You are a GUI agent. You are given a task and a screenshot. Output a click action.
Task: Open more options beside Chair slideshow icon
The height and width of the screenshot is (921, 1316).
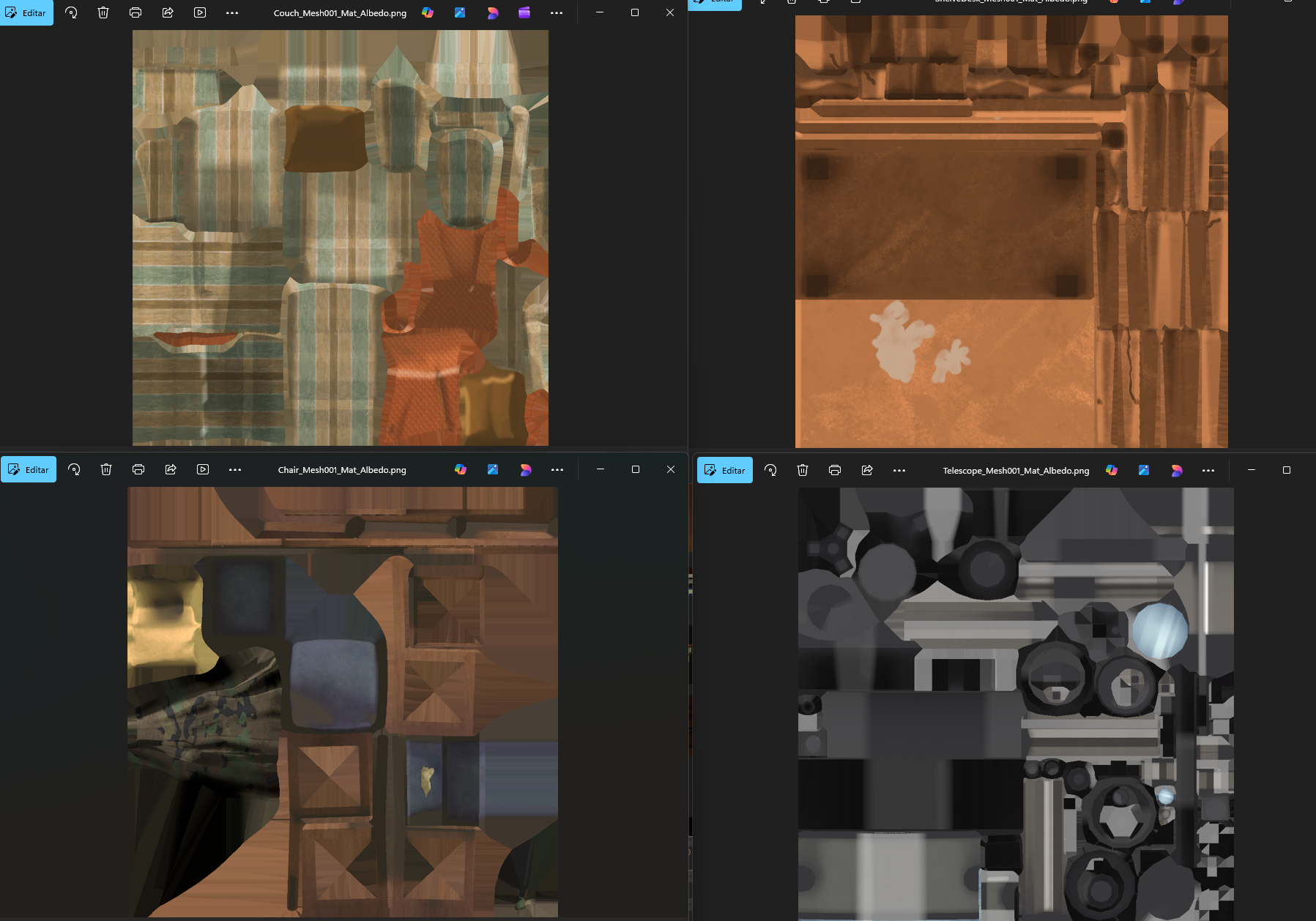click(235, 469)
